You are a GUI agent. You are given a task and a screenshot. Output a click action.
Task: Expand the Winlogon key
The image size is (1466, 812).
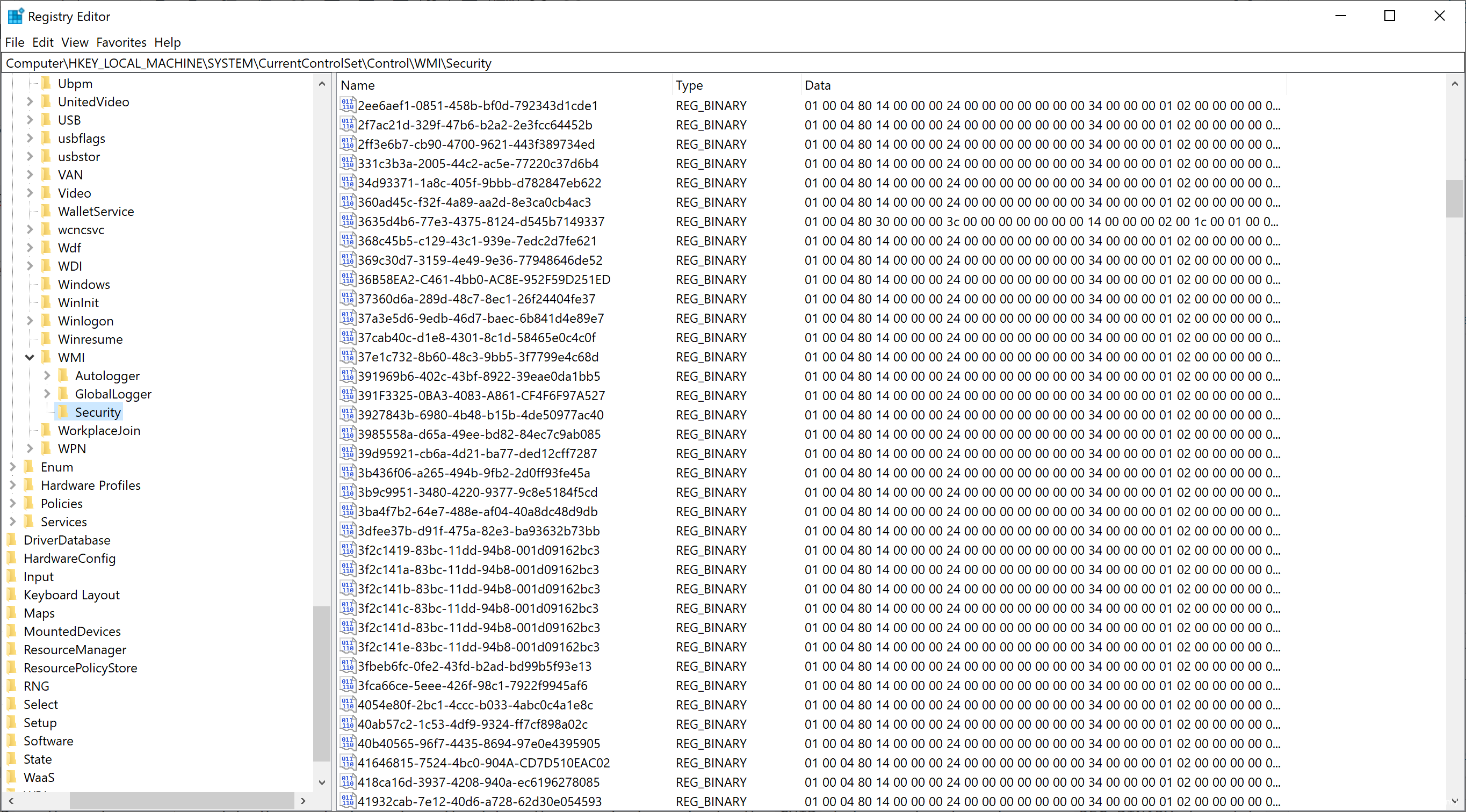click(30, 321)
